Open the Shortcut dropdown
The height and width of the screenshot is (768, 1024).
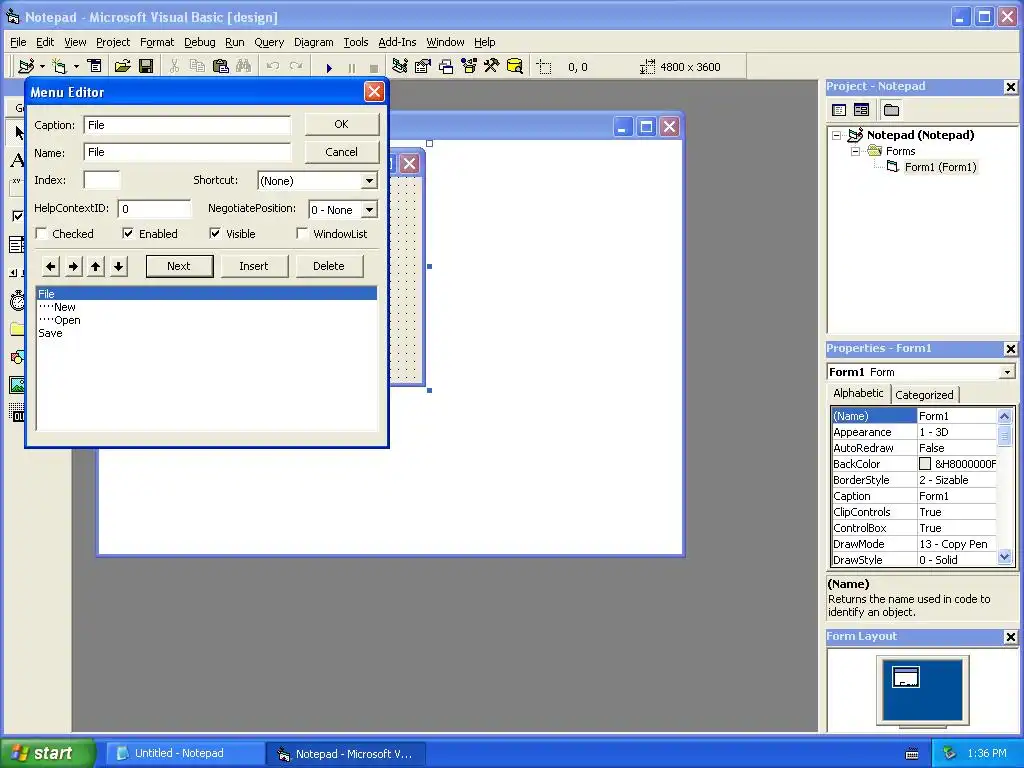369,181
